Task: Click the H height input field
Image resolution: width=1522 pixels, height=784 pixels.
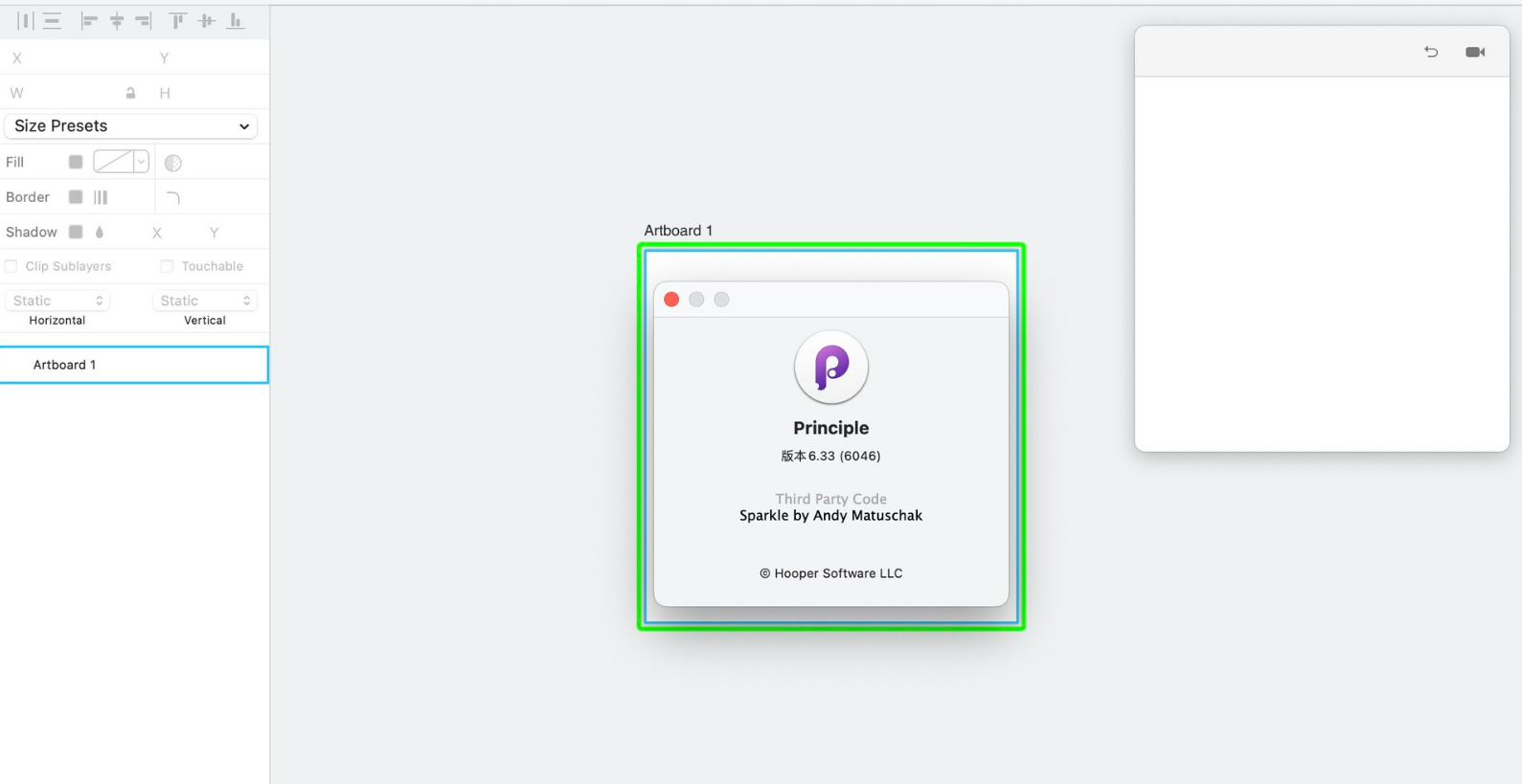Action: click(211, 93)
